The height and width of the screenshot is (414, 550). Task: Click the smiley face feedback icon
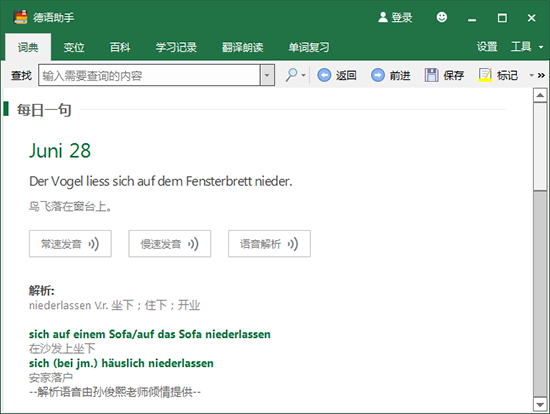click(442, 17)
